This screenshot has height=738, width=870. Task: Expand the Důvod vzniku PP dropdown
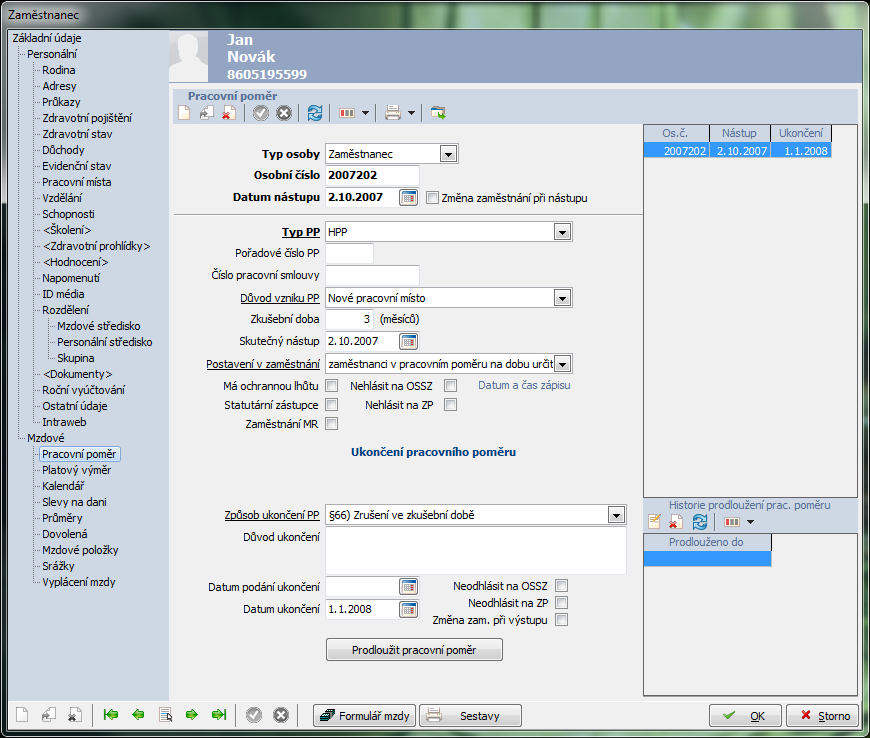(x=563, y=298)
